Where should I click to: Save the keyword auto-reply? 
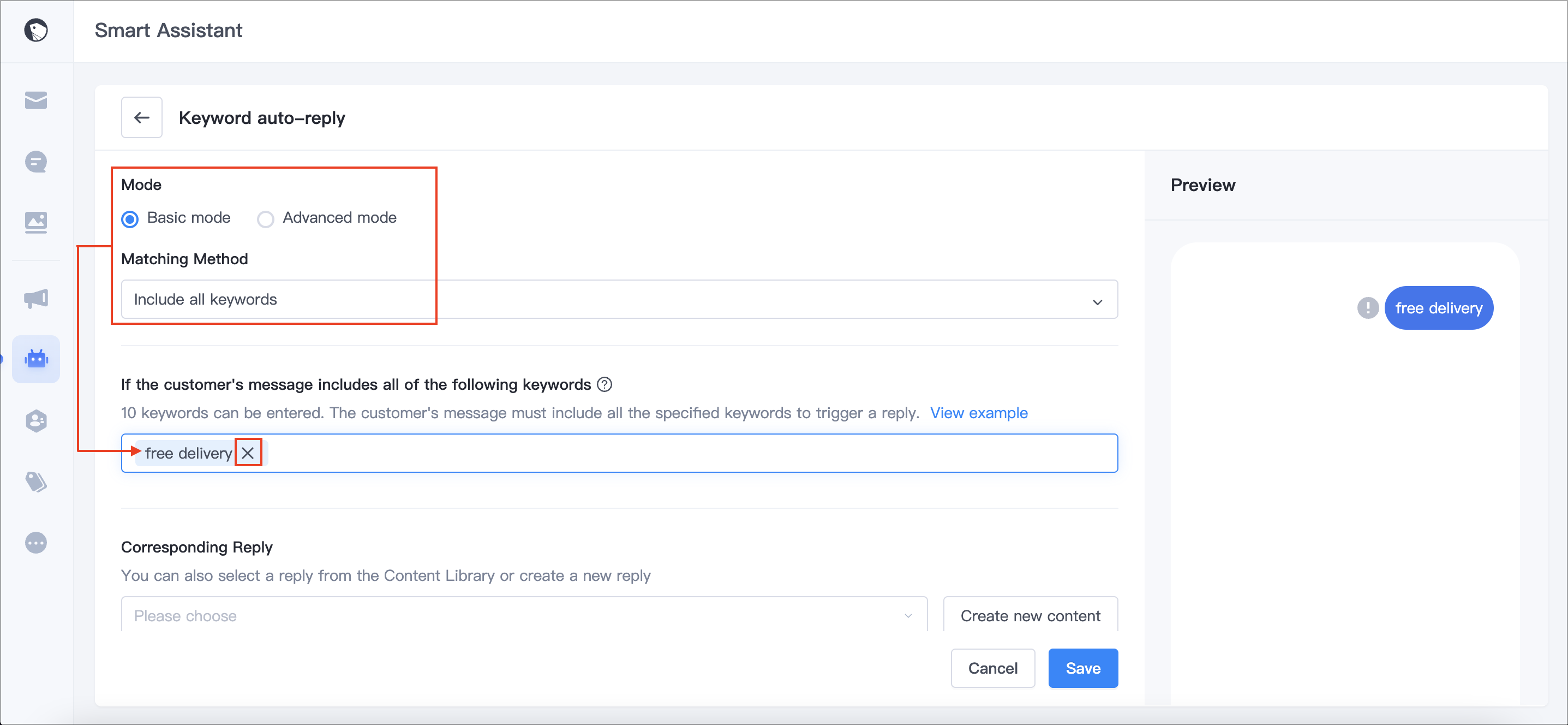click(1082, 668)
